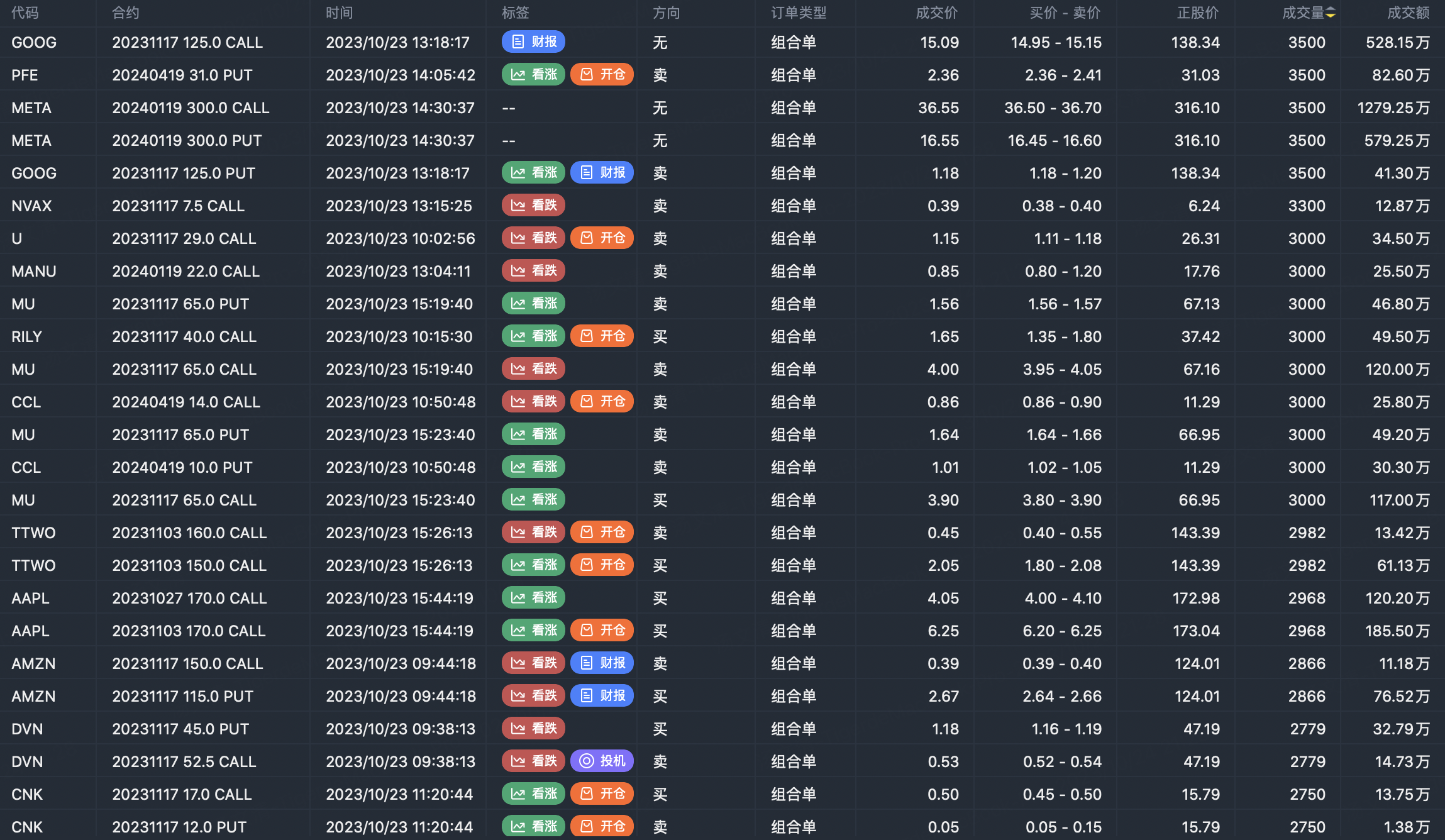
Task: Click the 看跌 tag in MANU 22.0 CALL row
Action: pos(533,270)
